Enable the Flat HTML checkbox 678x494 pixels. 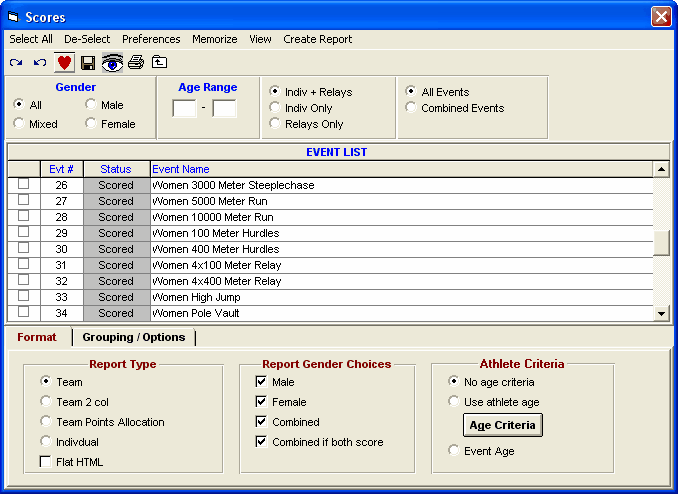[x=45, y=462]
